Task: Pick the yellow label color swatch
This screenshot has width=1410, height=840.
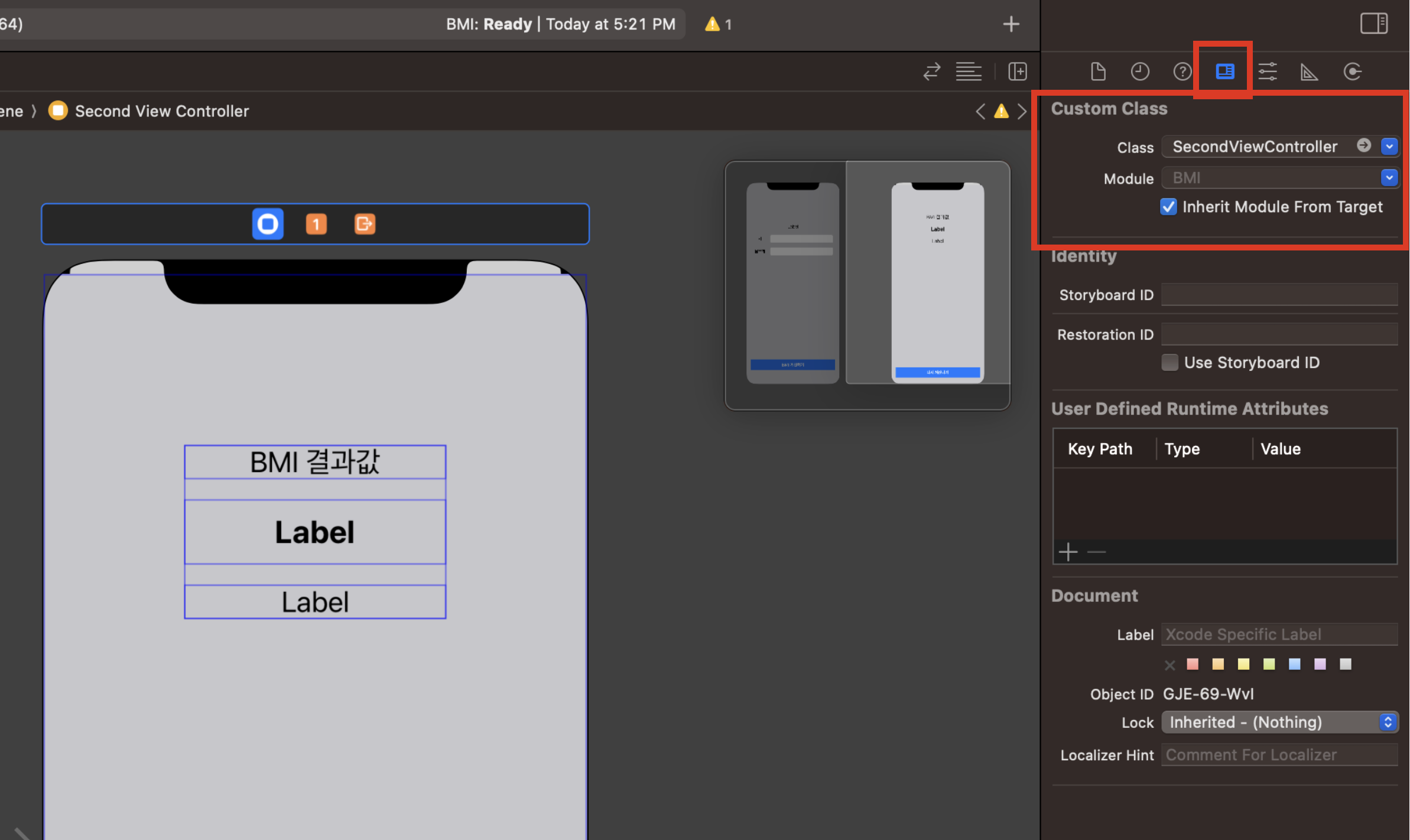Action: 1243,665
